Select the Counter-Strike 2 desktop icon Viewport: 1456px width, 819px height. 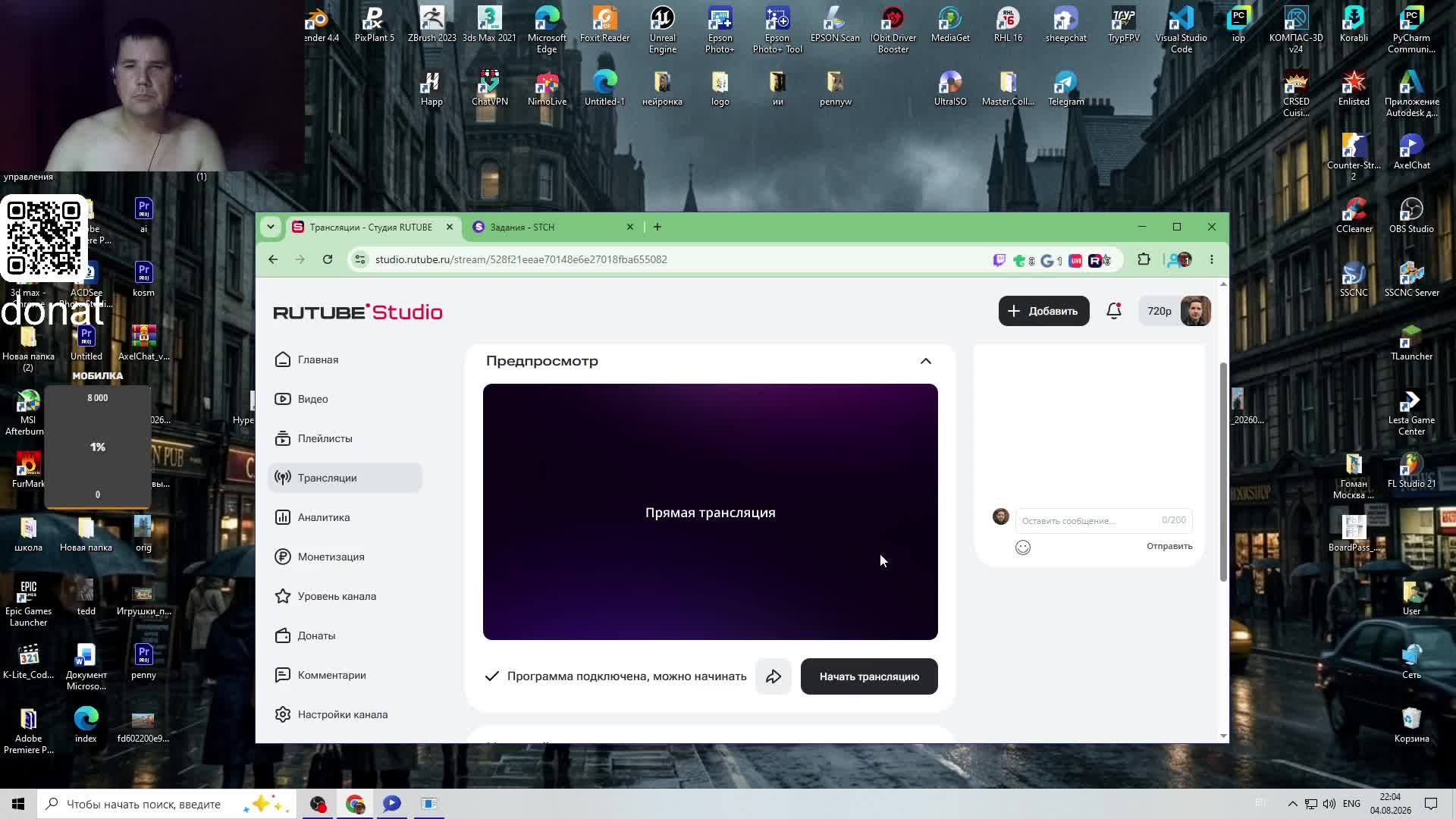click(x=1354, y=158)
